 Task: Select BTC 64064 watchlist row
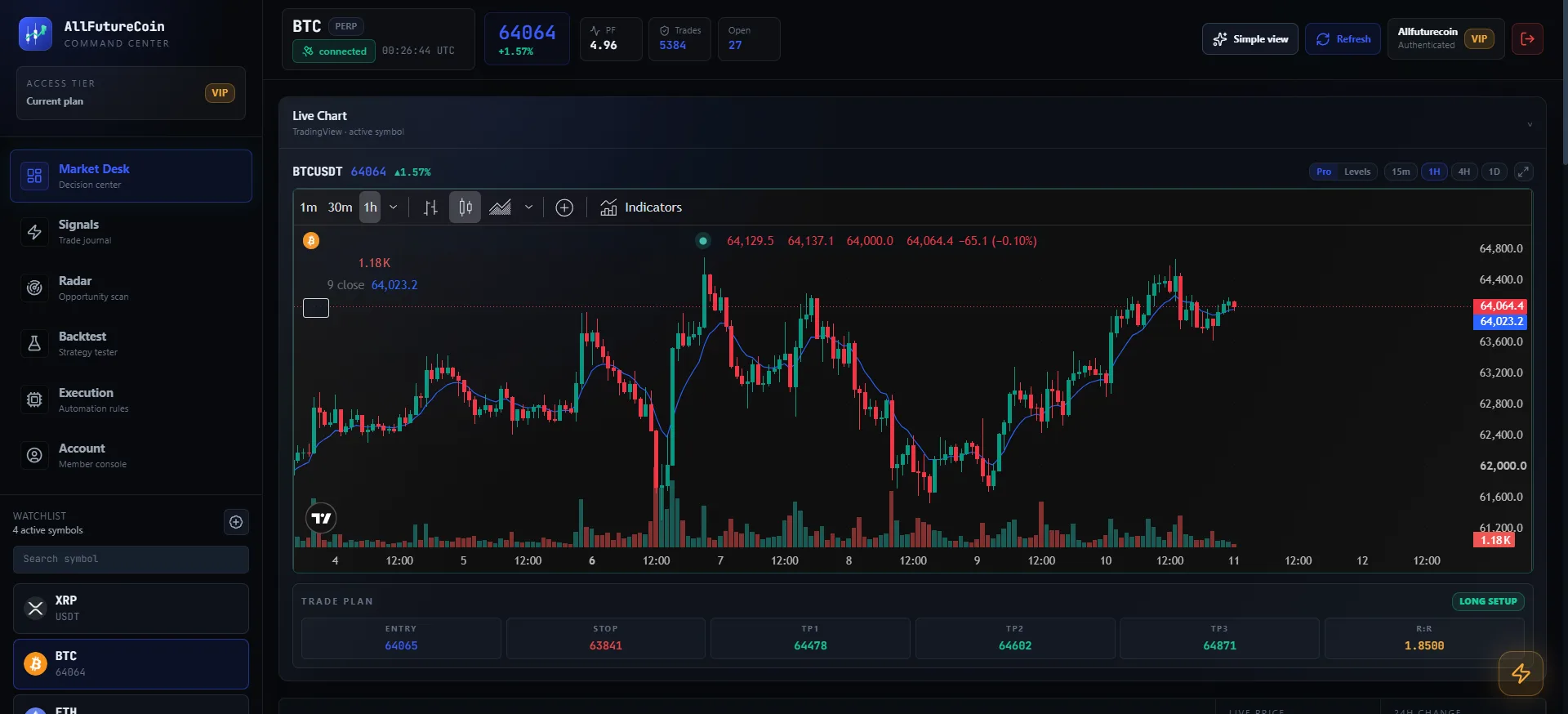tap(131, 664)
